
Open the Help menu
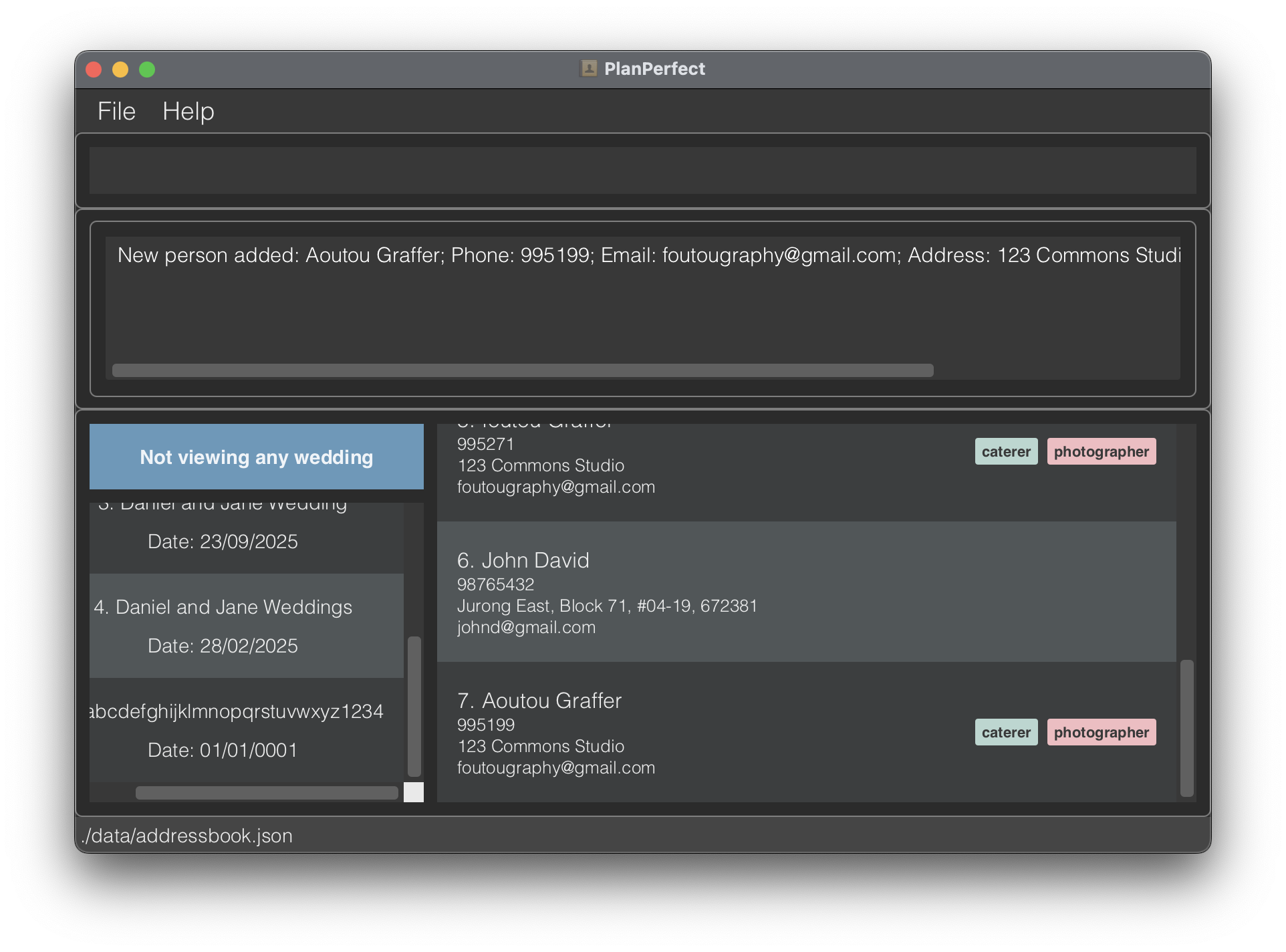tap(188, 111)
